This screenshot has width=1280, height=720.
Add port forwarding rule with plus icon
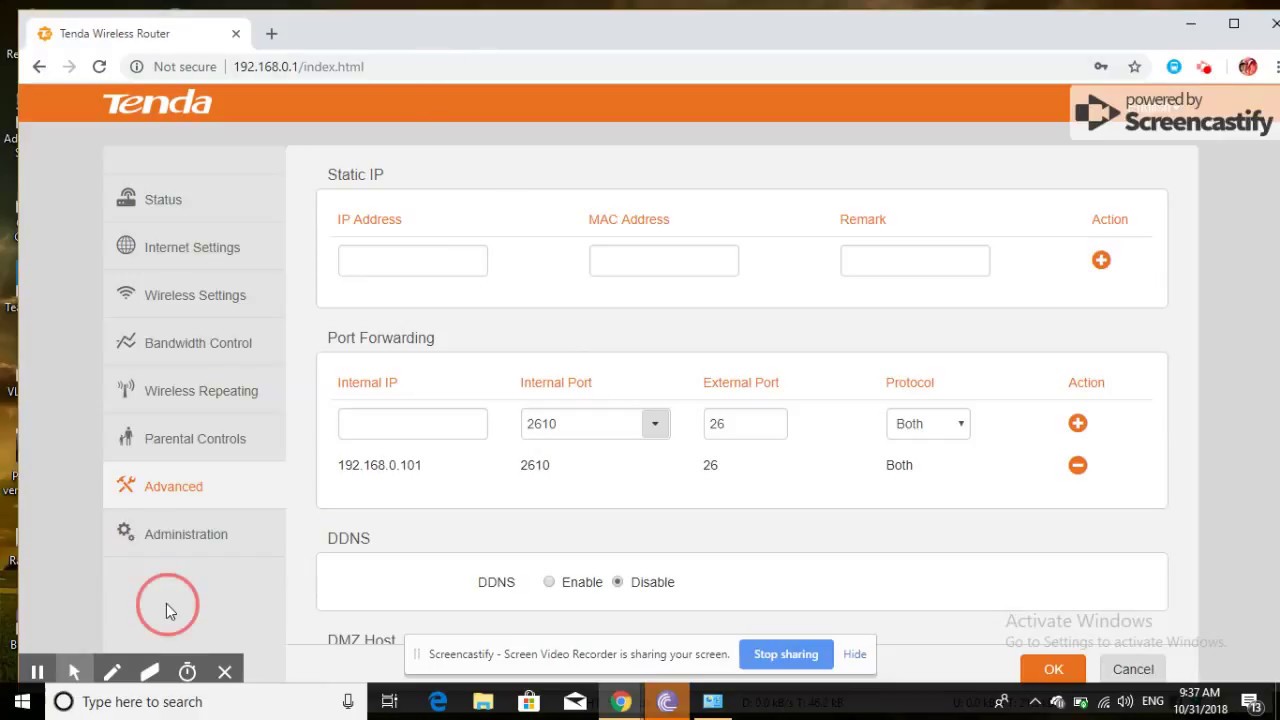point(1078,423)
